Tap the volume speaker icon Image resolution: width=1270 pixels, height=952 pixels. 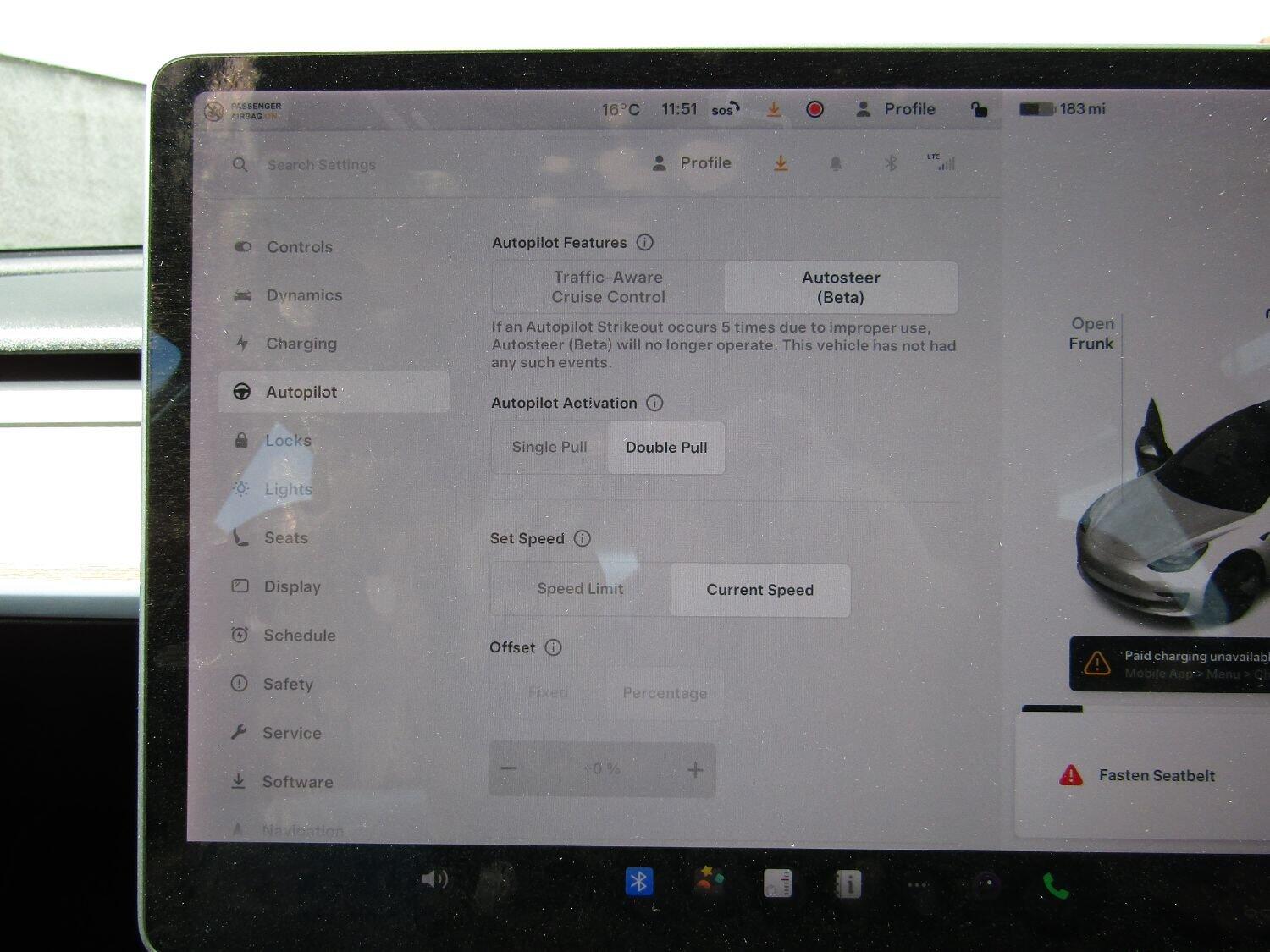coord(433,879)
